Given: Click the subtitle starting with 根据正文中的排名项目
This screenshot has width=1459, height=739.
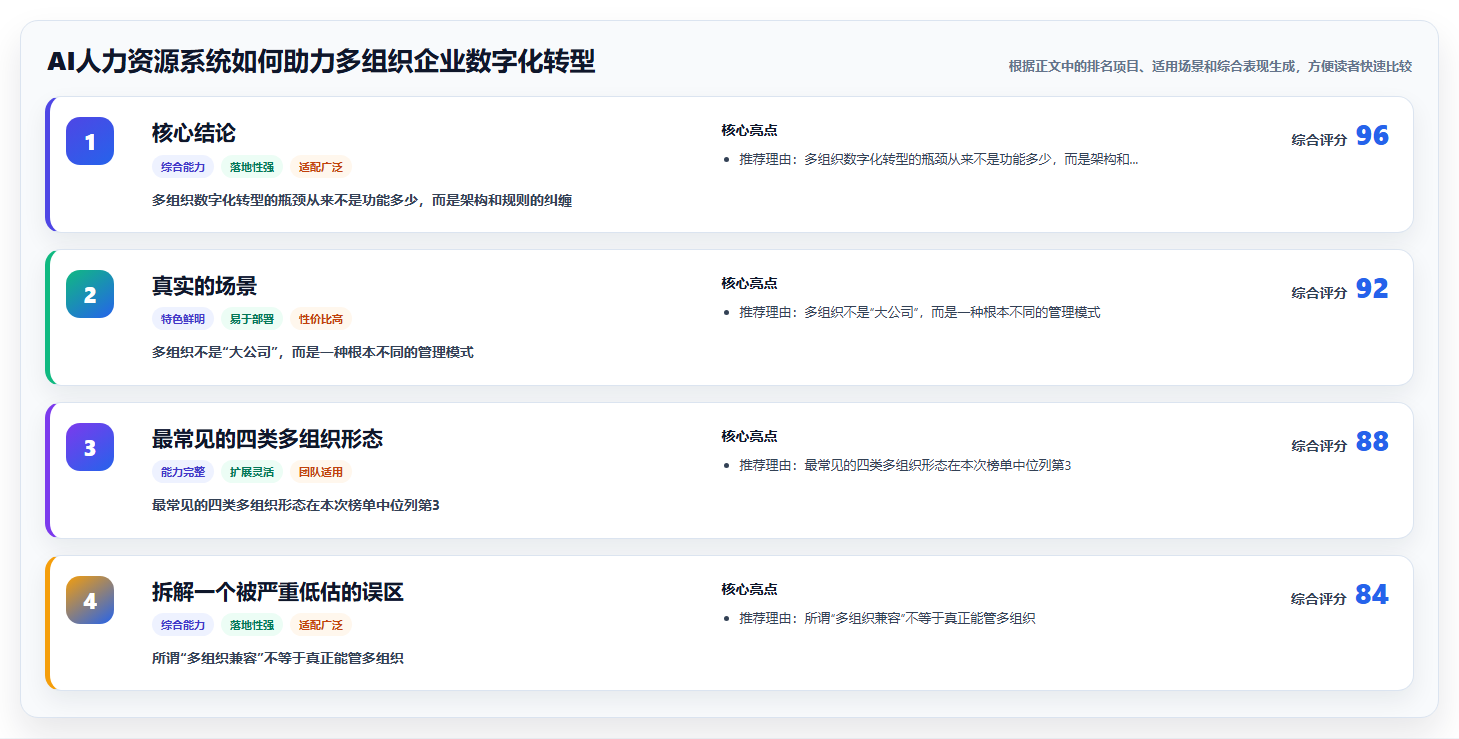Looking at the screenshot, I should point(1210,66).
